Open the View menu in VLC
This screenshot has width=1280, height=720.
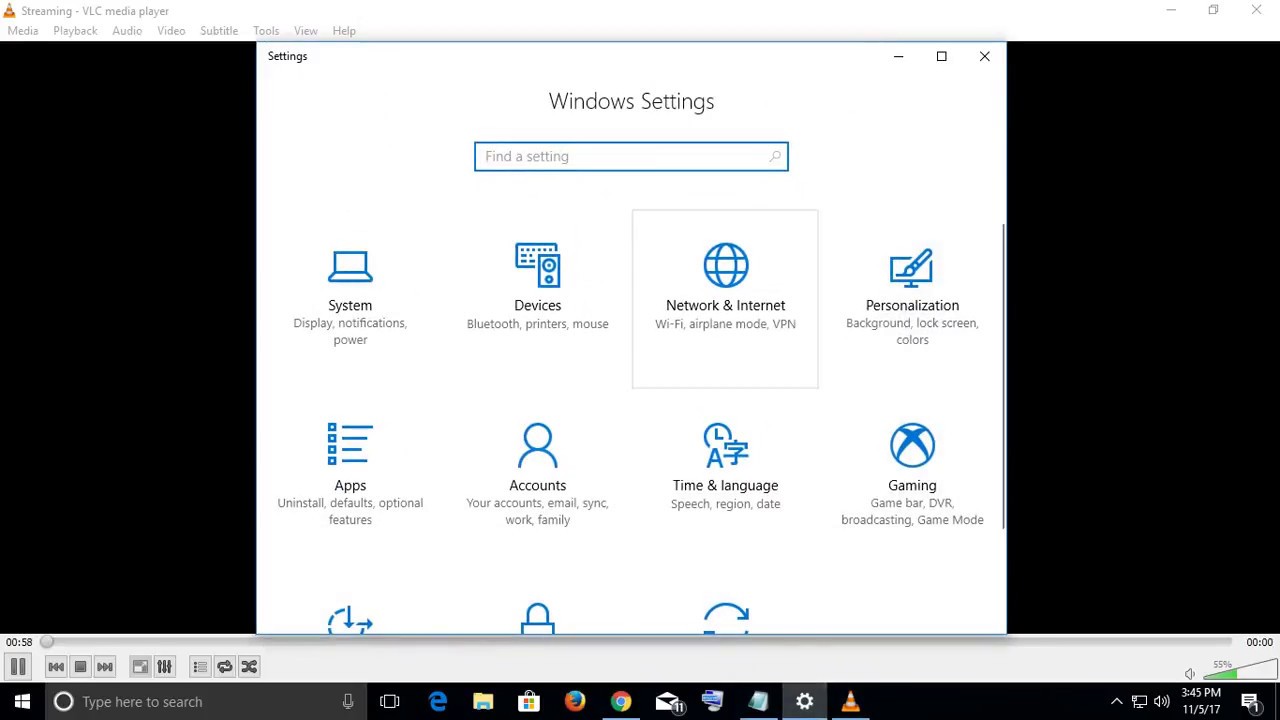pos(306,31)
